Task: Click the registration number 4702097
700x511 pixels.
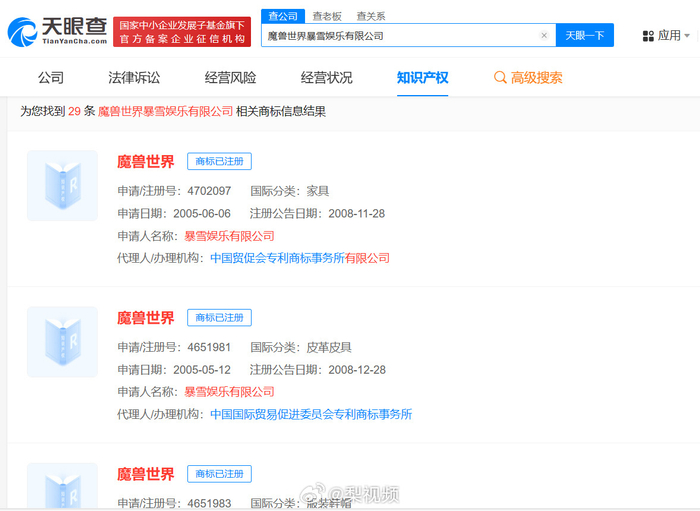Action: [x=209, y=191]
